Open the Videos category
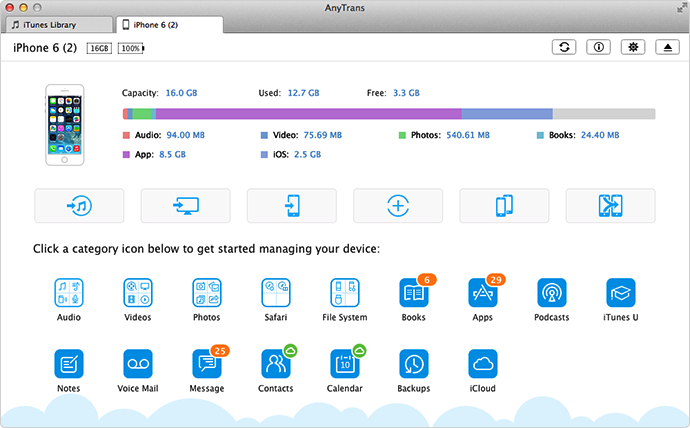The height and width of the screenshot is (428, 690). click(138, 293)
